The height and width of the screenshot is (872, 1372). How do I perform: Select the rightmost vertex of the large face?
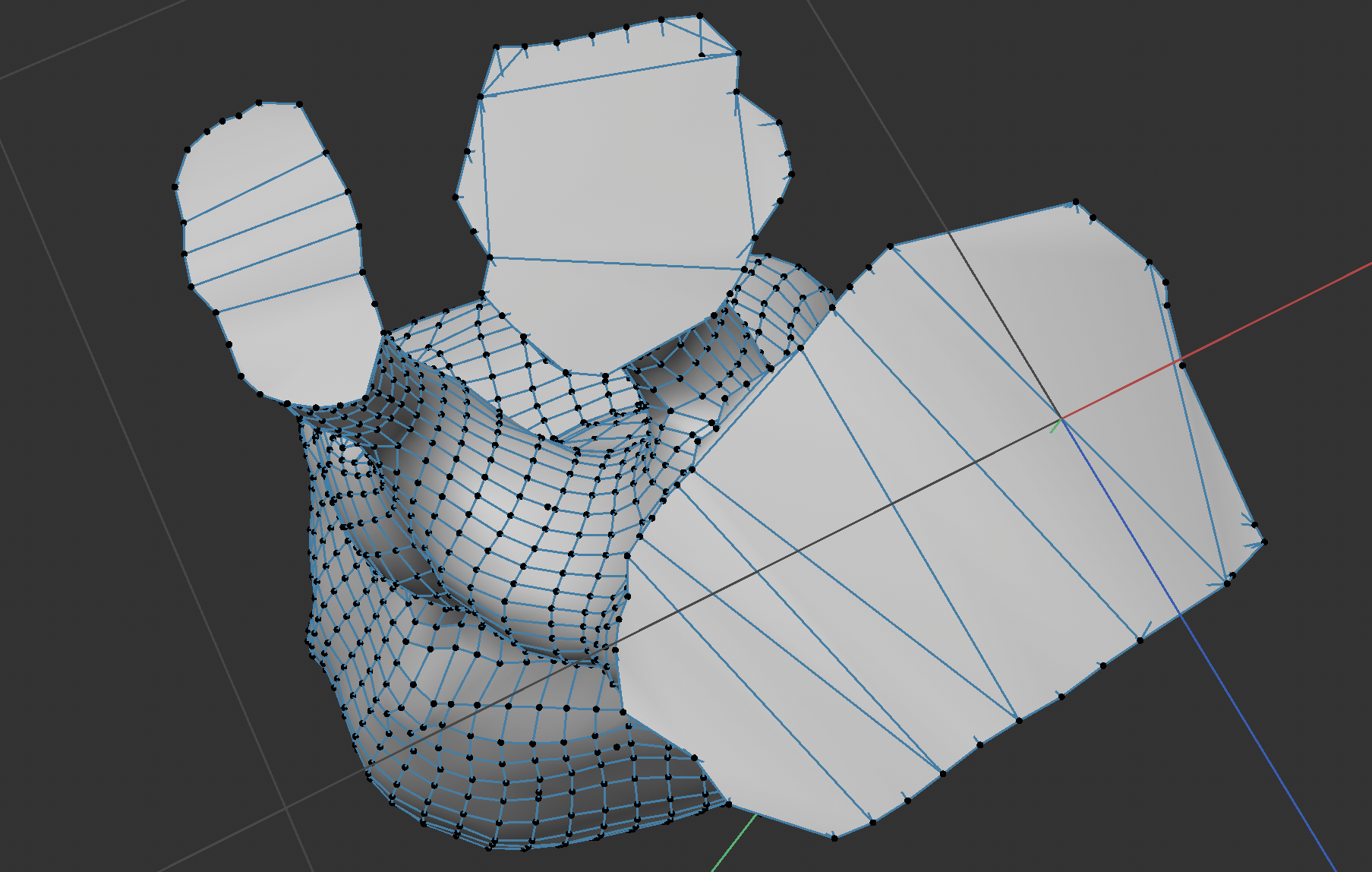[x=1264, y=542]
